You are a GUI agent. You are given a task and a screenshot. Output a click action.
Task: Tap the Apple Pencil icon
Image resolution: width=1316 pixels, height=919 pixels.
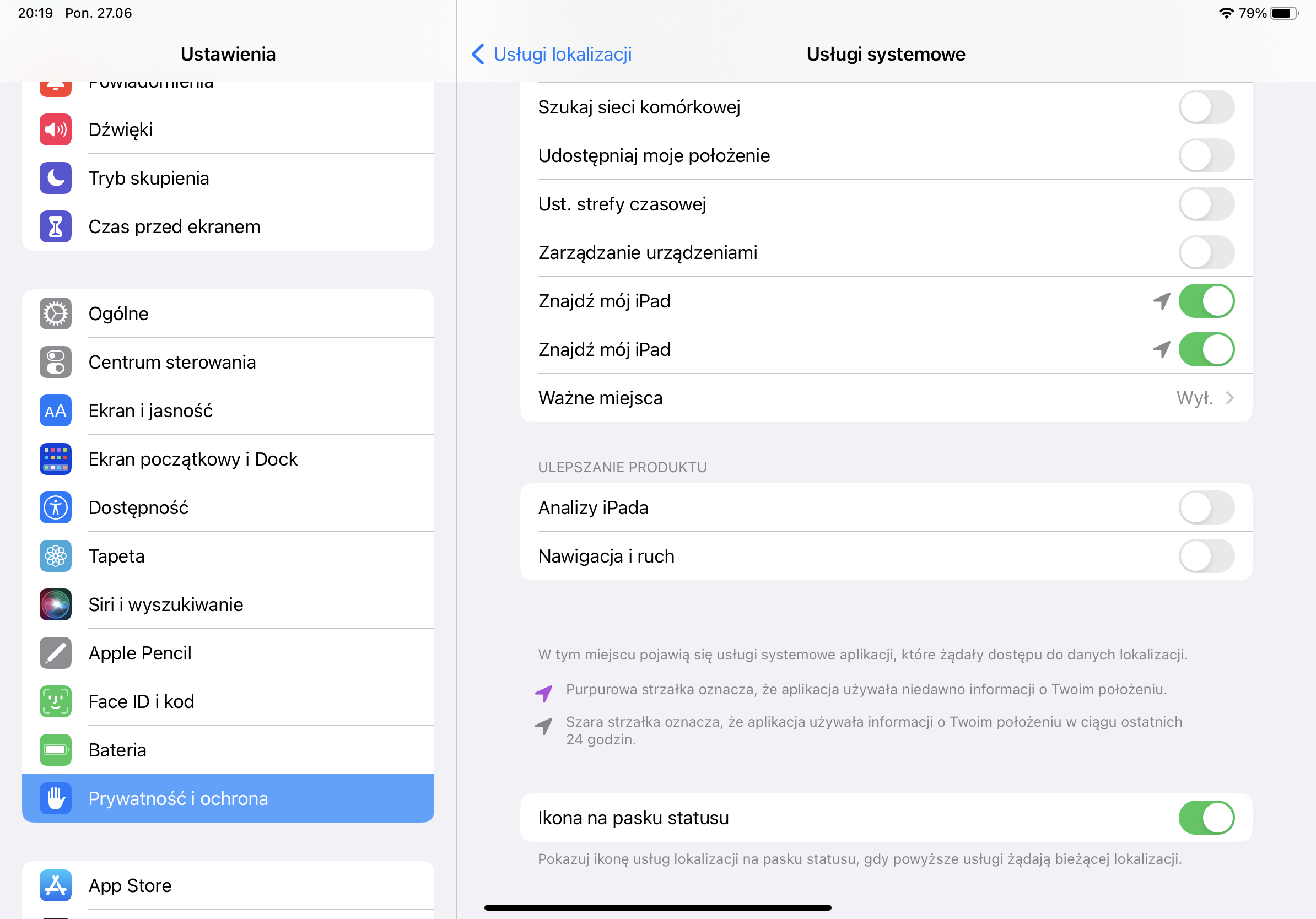click(x=56, y=653)
